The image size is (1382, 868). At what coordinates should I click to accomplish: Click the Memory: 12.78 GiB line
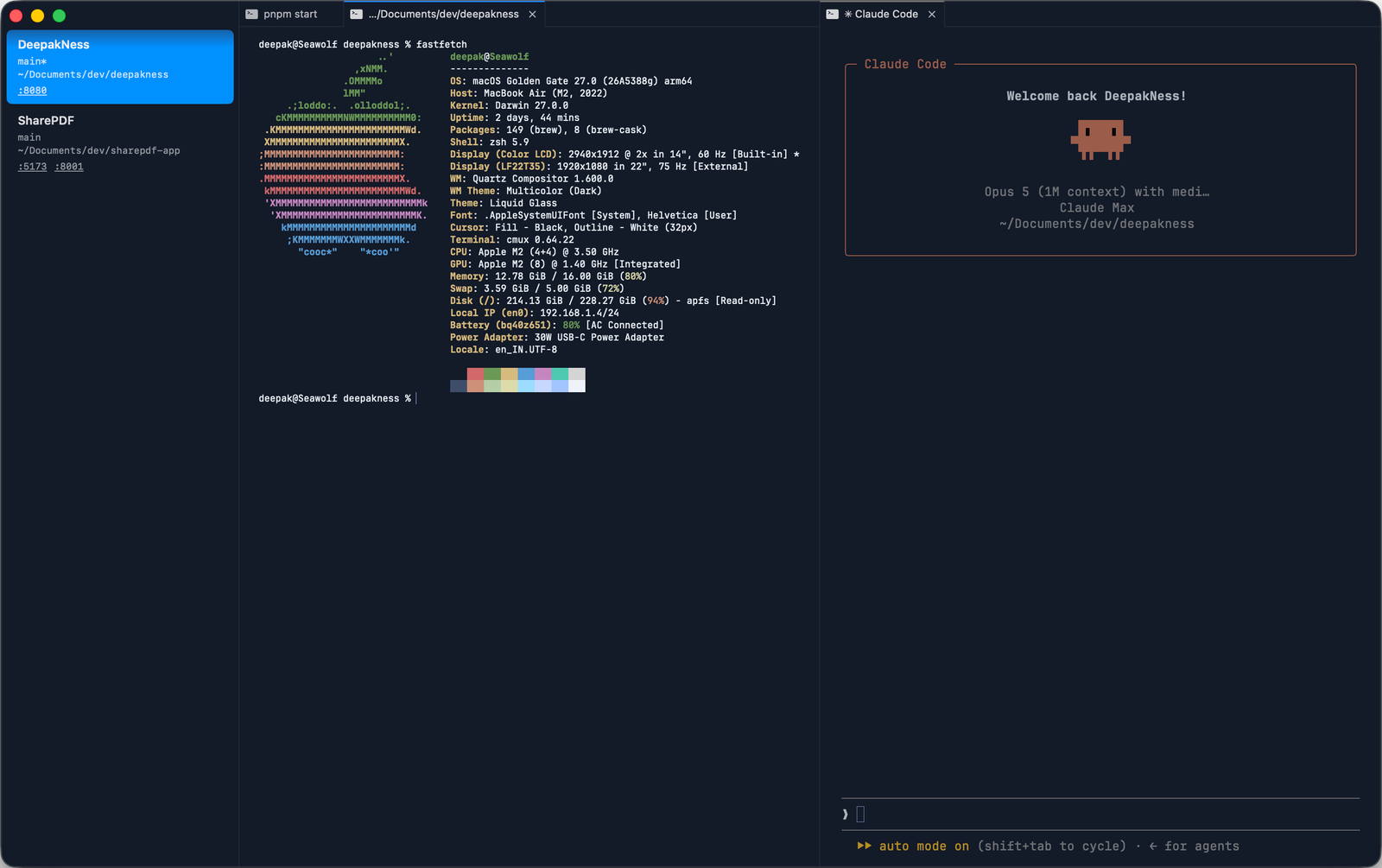tap(548, 276)
